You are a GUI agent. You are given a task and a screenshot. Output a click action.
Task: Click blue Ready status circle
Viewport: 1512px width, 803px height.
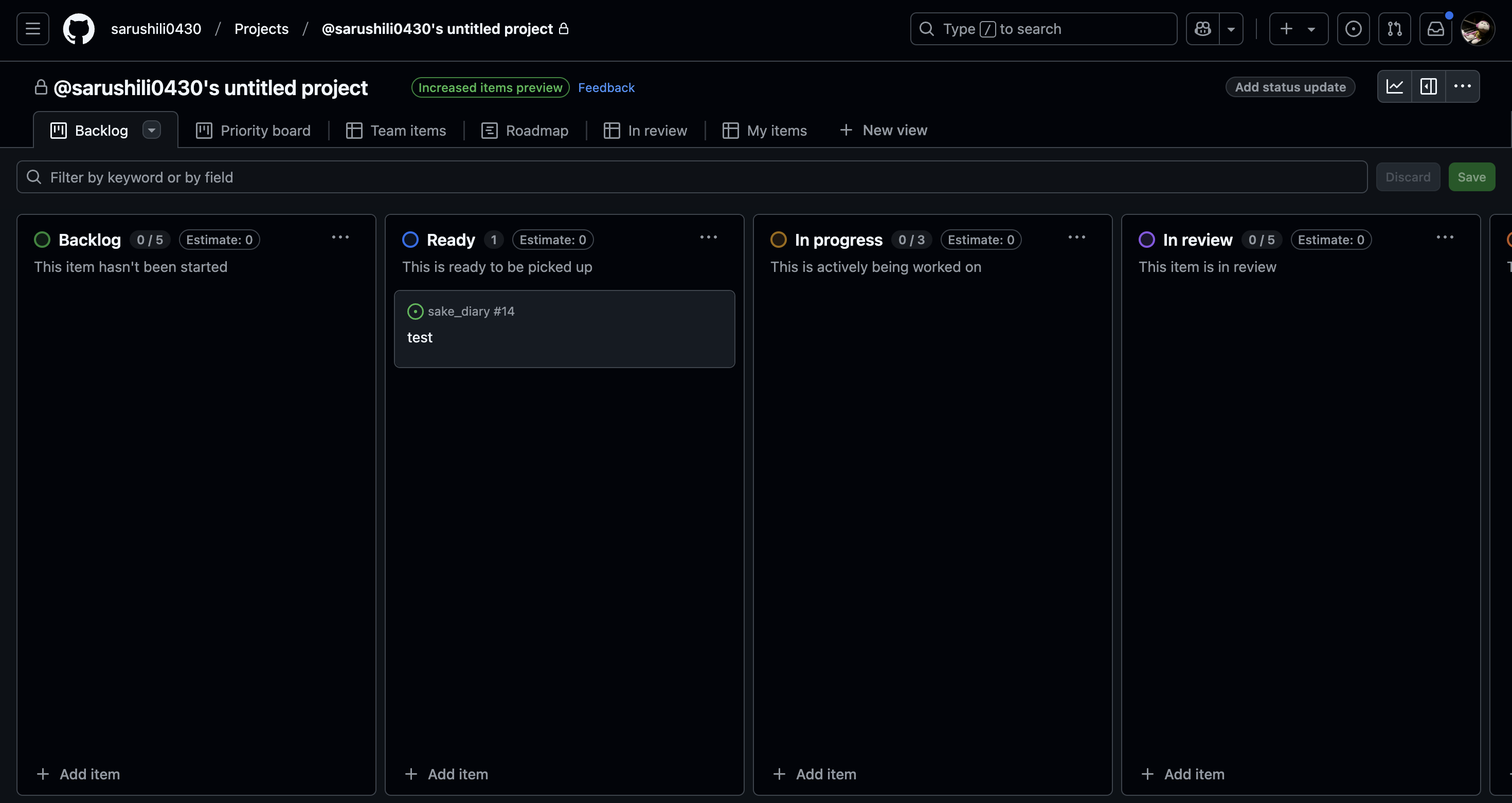[x=410, y=240]
